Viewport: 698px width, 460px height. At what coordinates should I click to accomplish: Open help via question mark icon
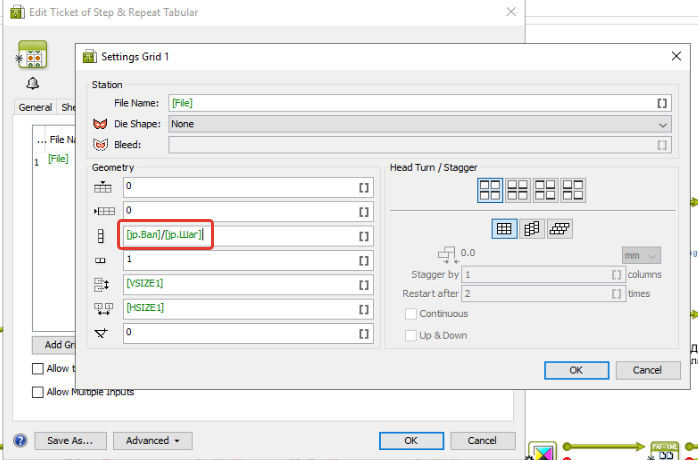click(x=20, y=440)
